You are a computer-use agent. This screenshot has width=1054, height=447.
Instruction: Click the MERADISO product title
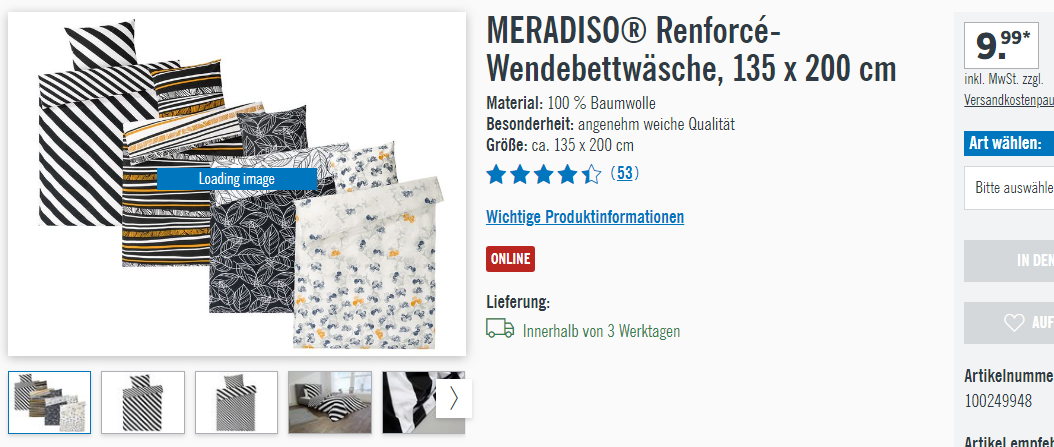point(691,48)
